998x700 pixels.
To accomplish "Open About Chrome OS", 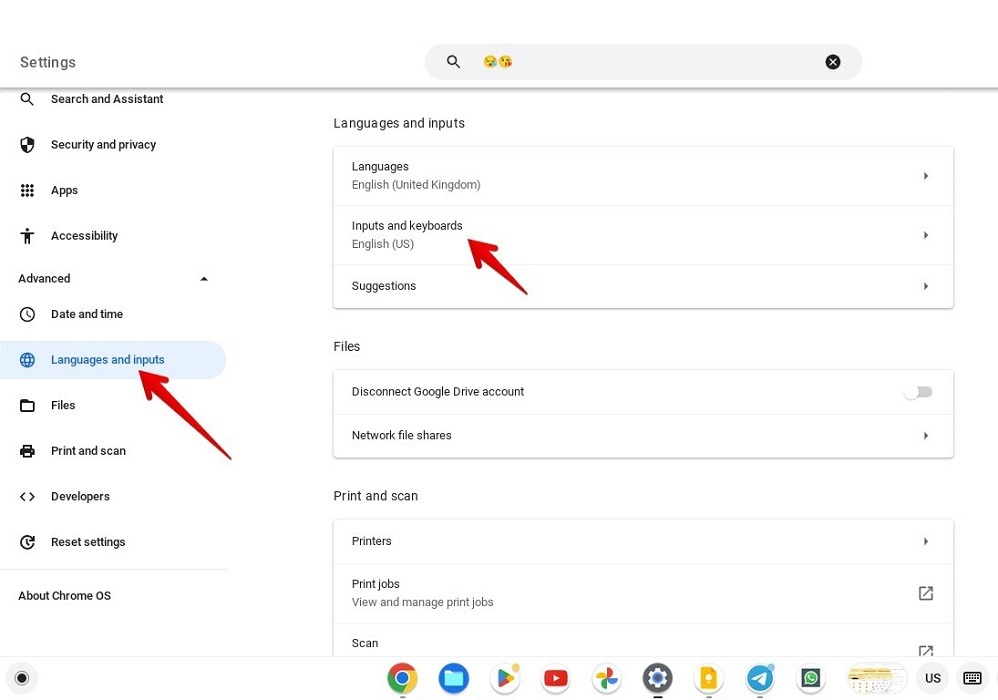I will click(x=64, y=595).
